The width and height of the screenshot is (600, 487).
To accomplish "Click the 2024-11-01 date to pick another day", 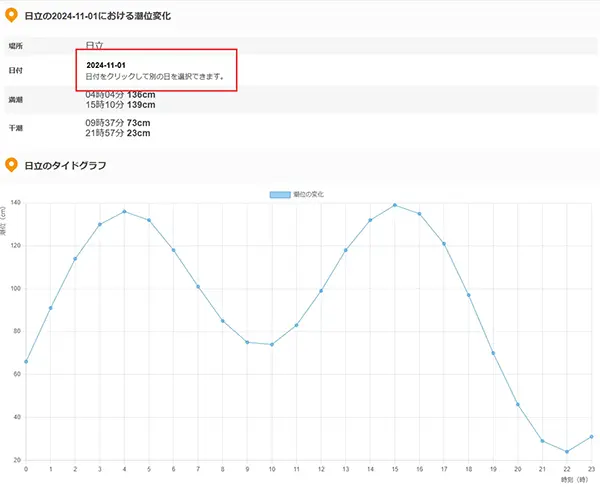I will 106,64.
